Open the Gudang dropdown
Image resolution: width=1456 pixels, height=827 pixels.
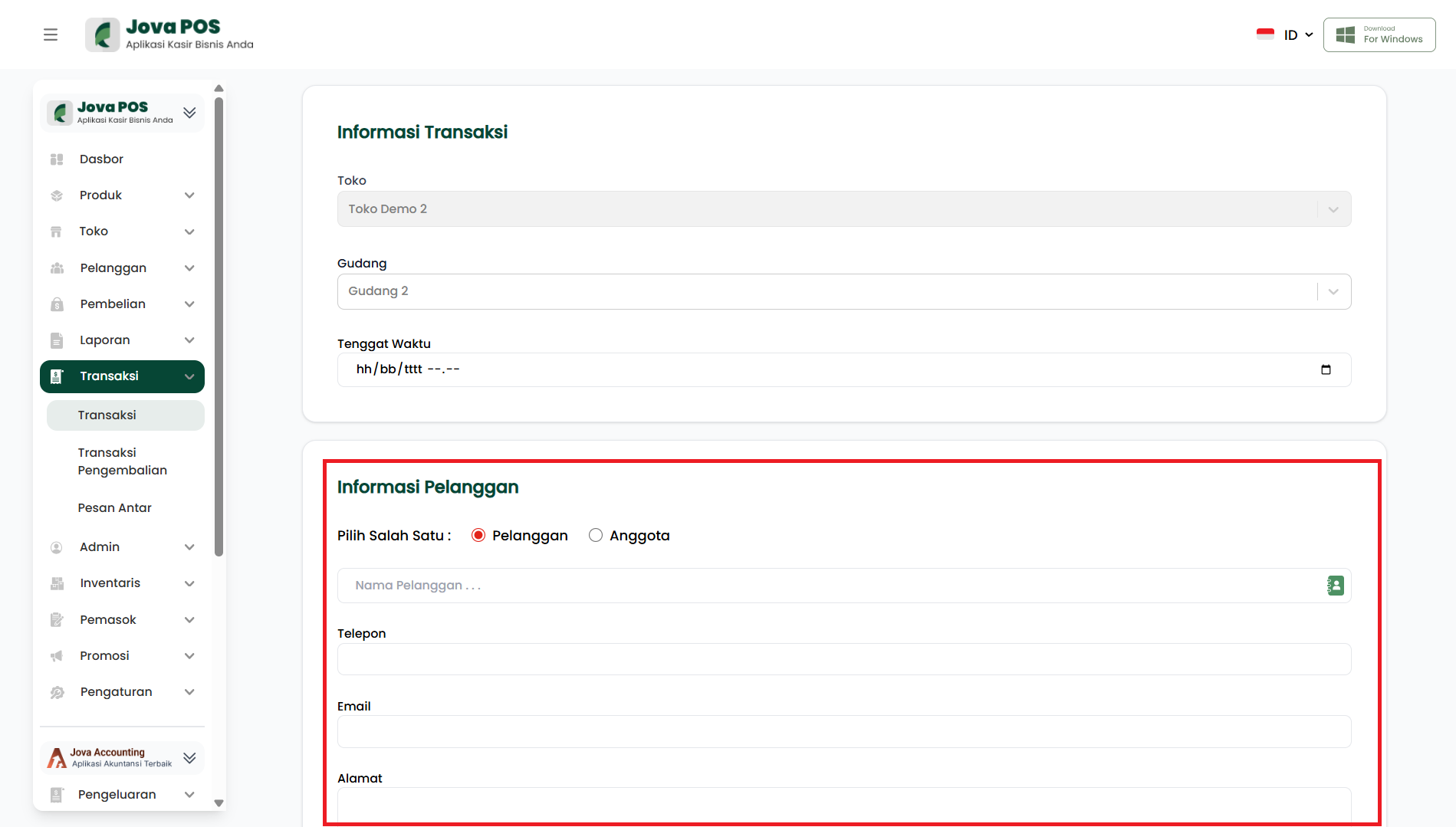843,291
